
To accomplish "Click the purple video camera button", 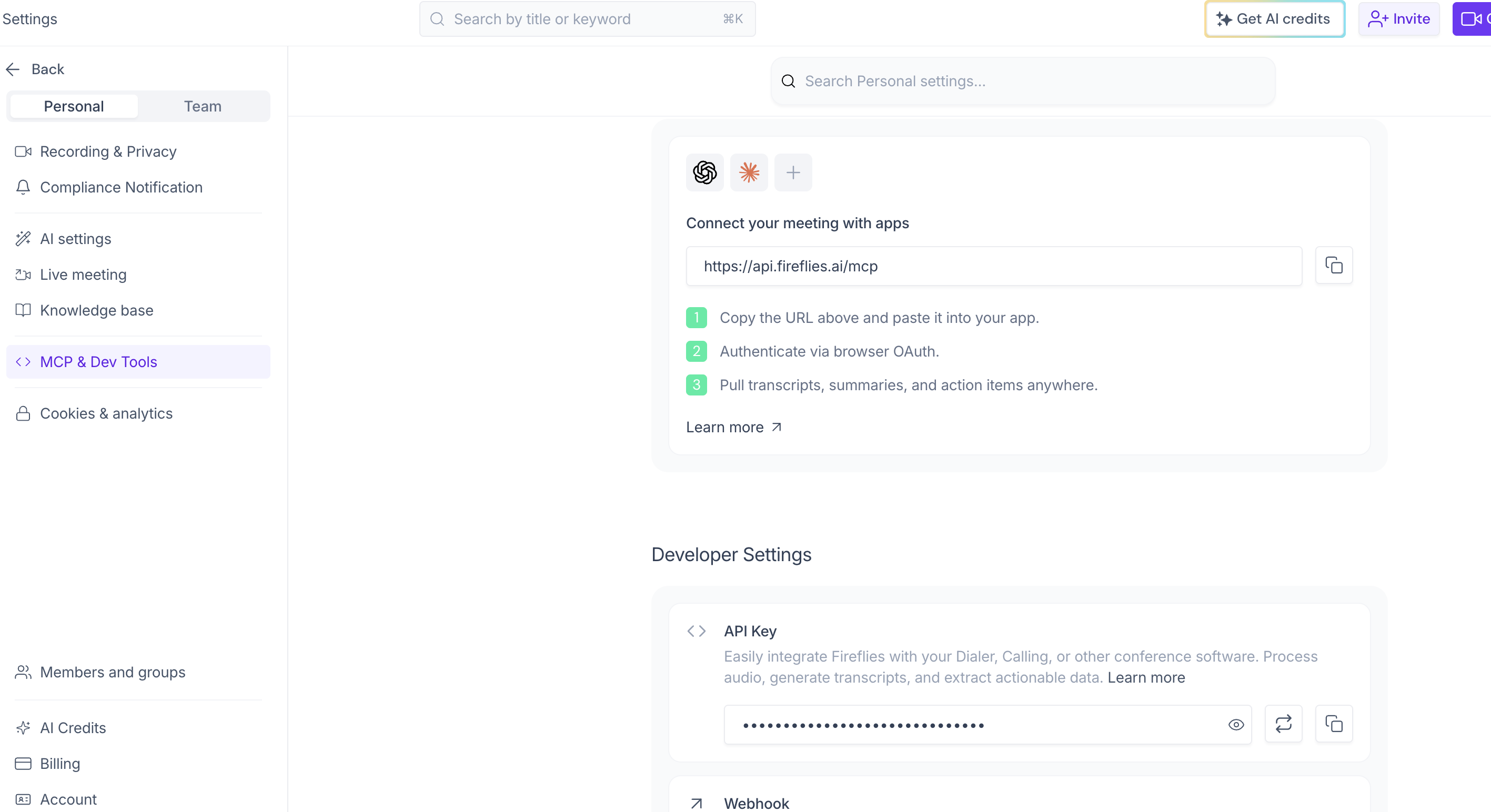I will (x=1472, y=19).
